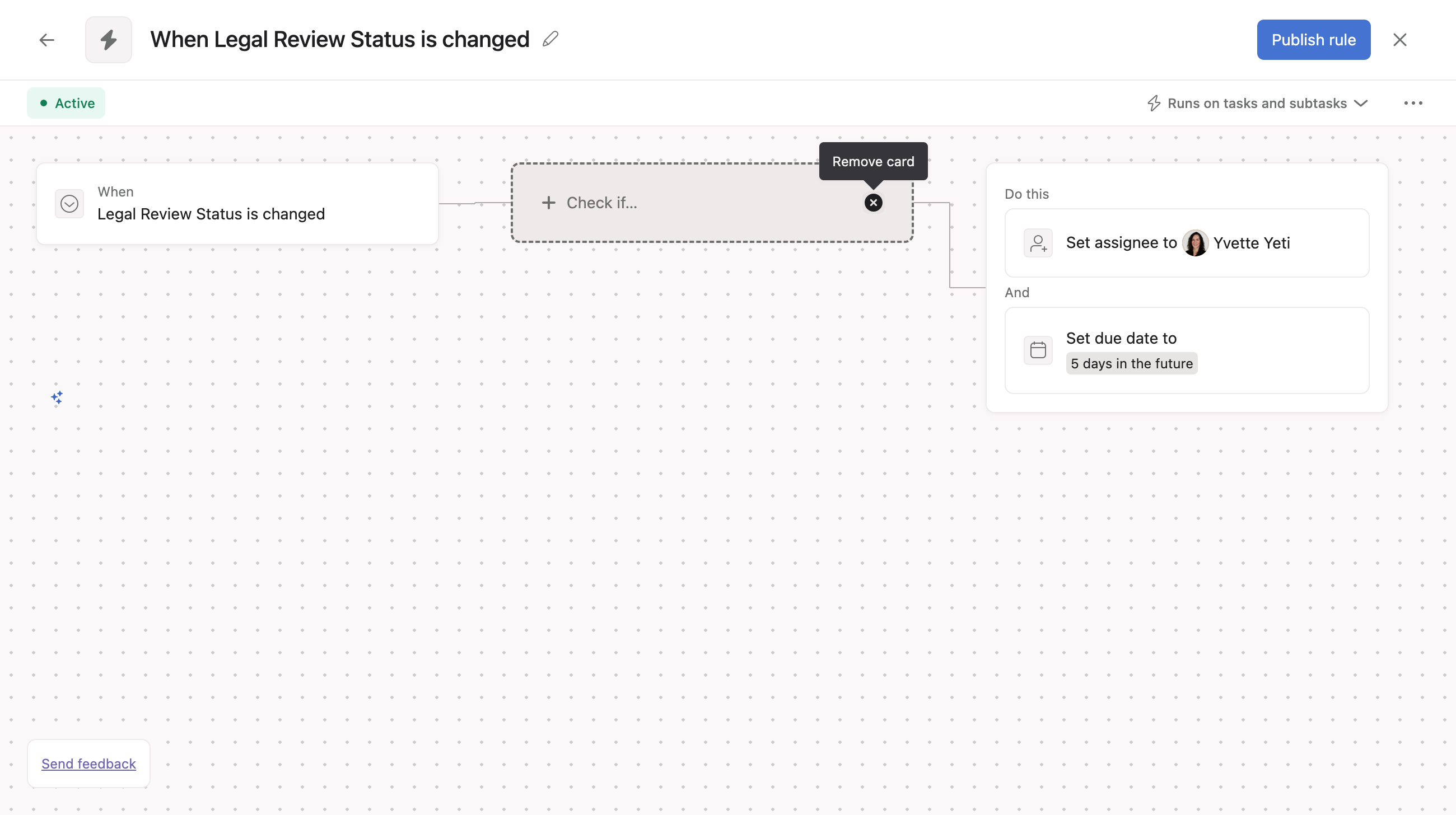
Task: Click the AI sparkle icon
Action: click(57, 397)
